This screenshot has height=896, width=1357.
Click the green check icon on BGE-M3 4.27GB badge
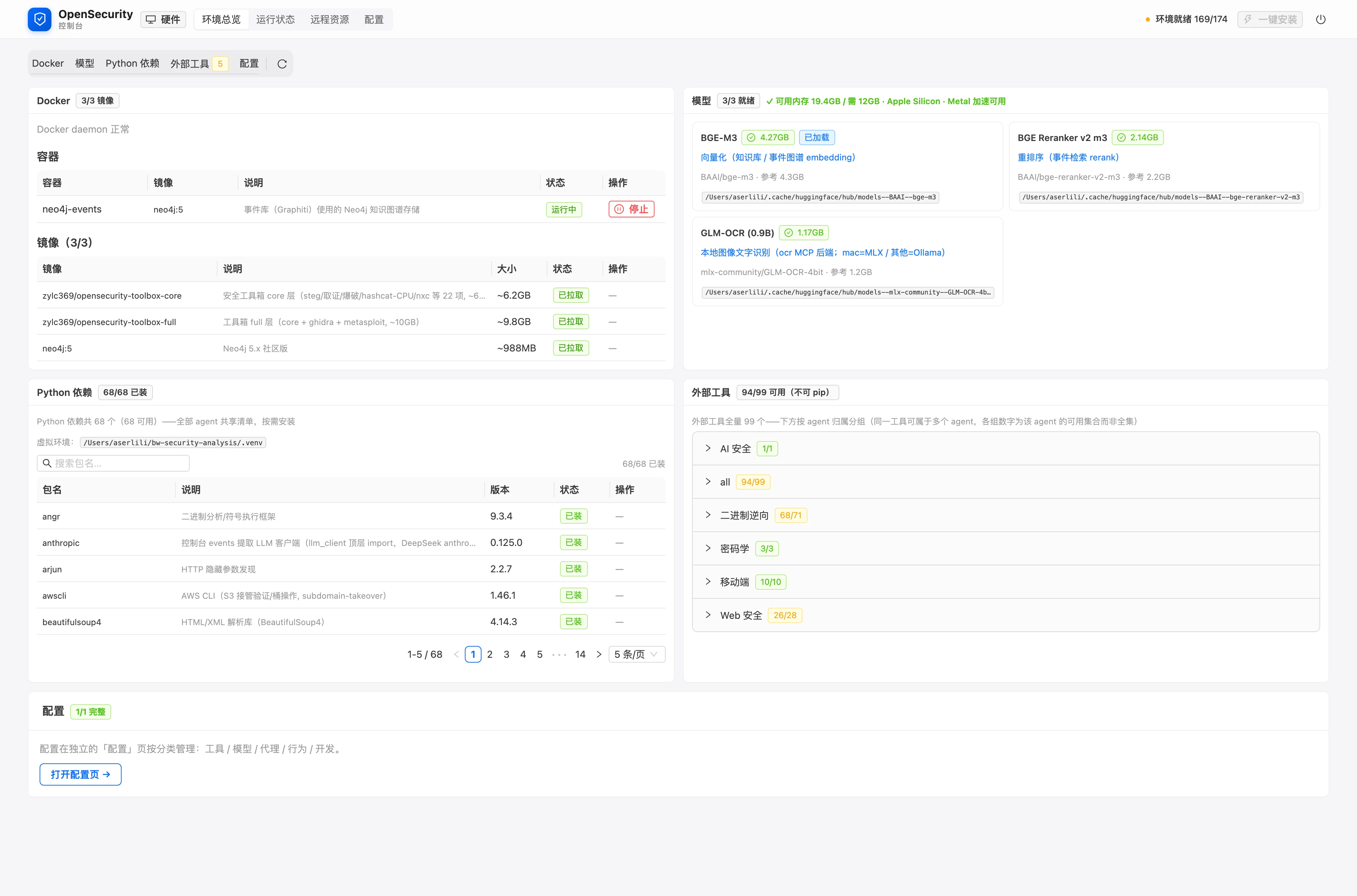751,138
